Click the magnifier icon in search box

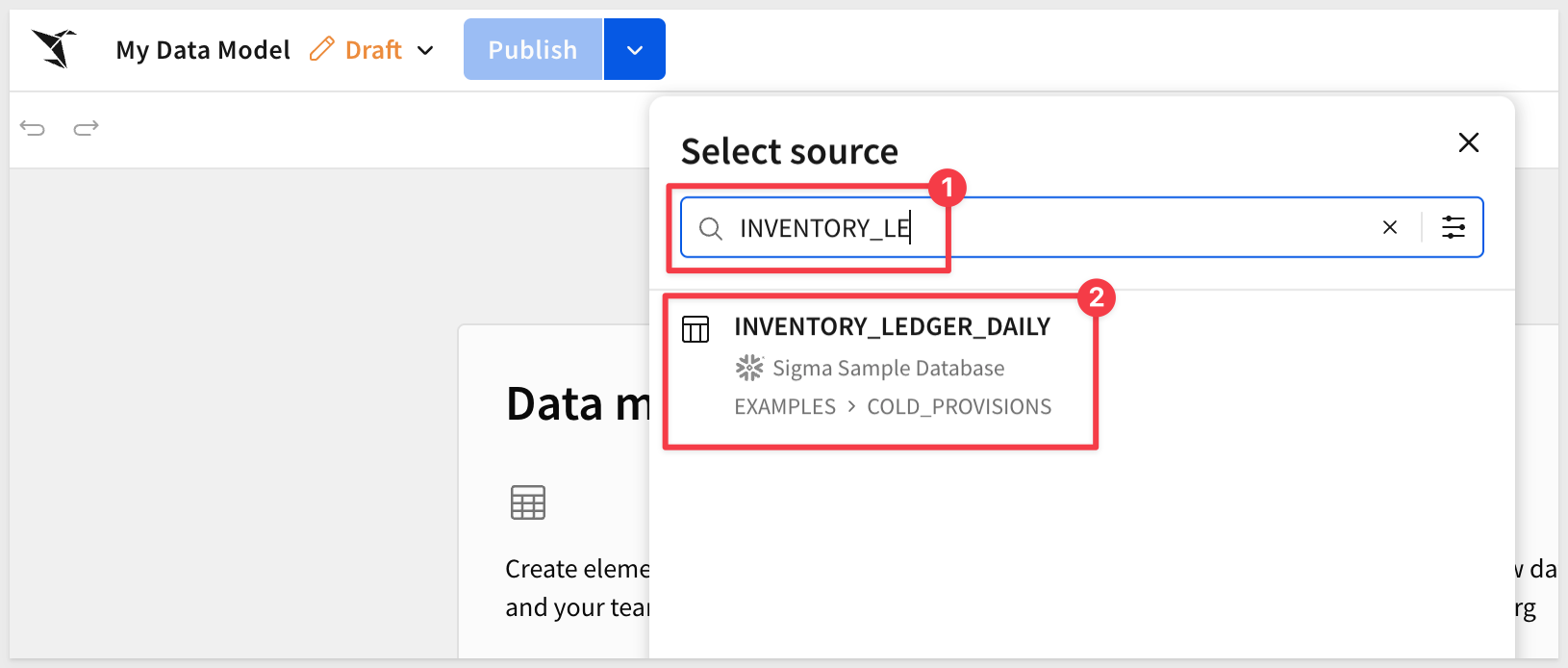click(710, 228)
